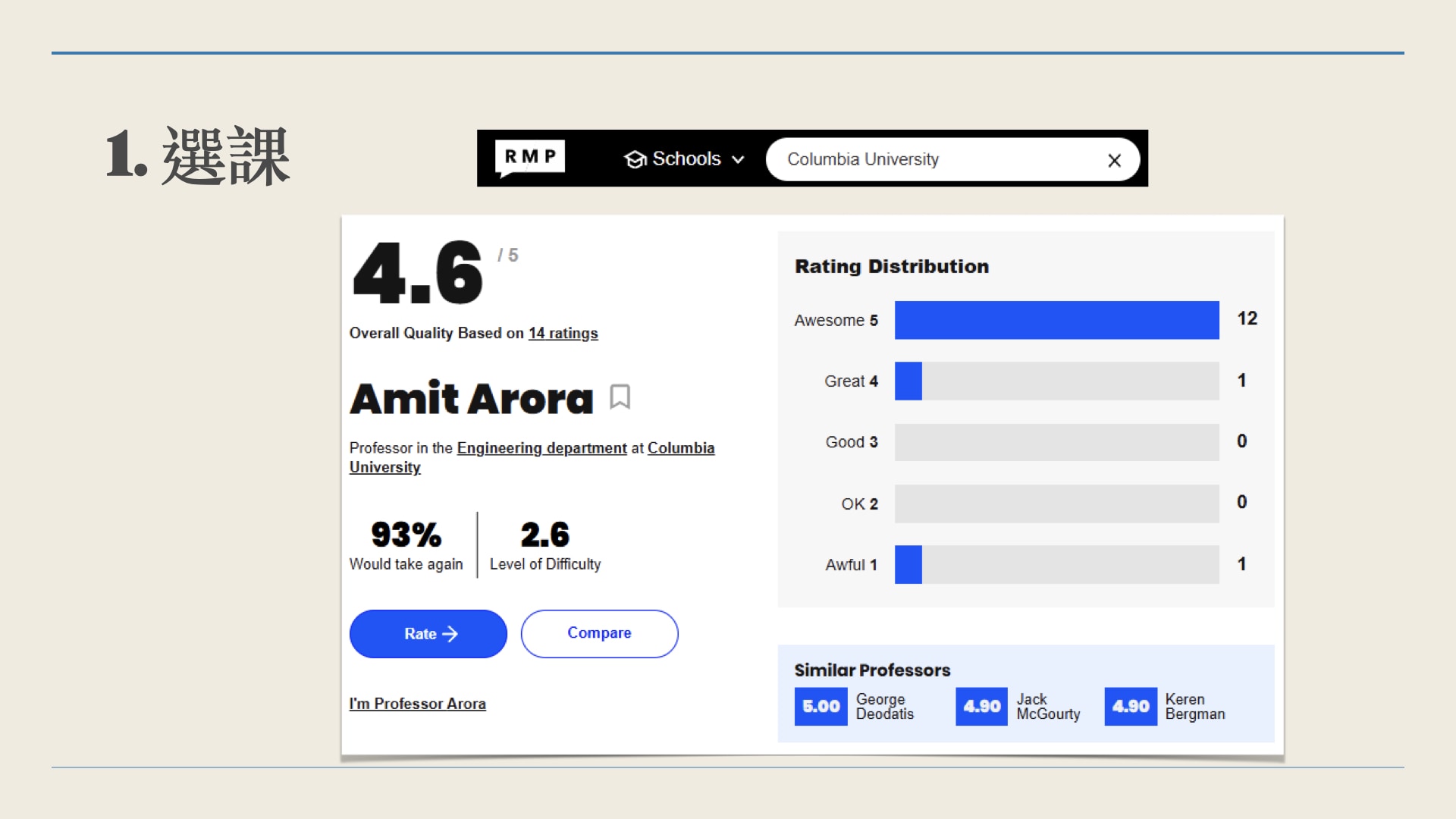Click the blue Rate button
Viewport: 1456px width, 819px height.
(428, 634)
